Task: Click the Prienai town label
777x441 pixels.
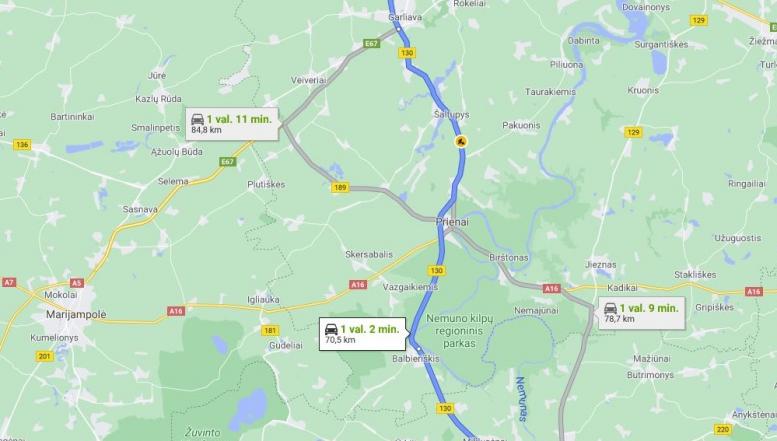Action: point(452,222)
